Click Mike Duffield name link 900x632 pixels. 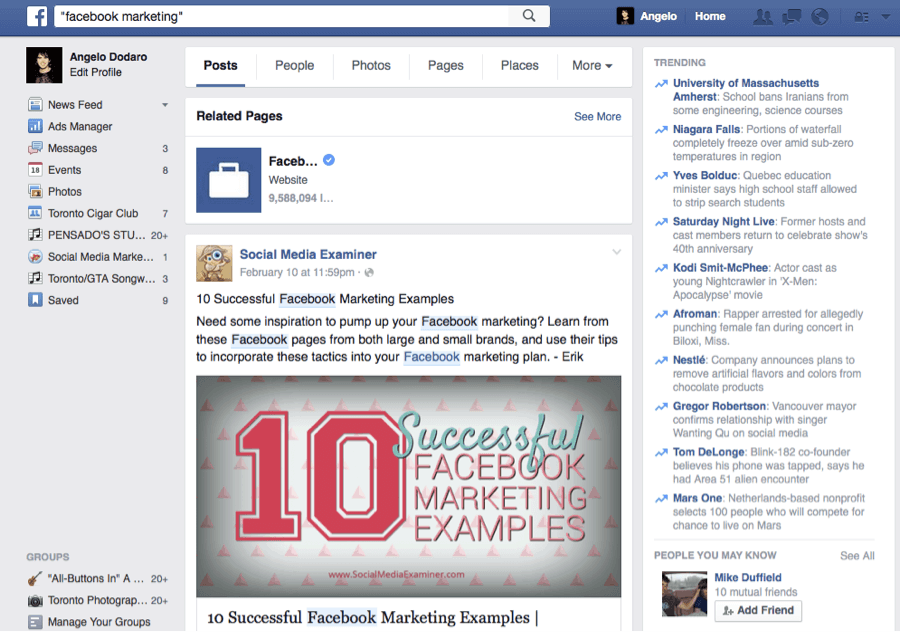747,577
